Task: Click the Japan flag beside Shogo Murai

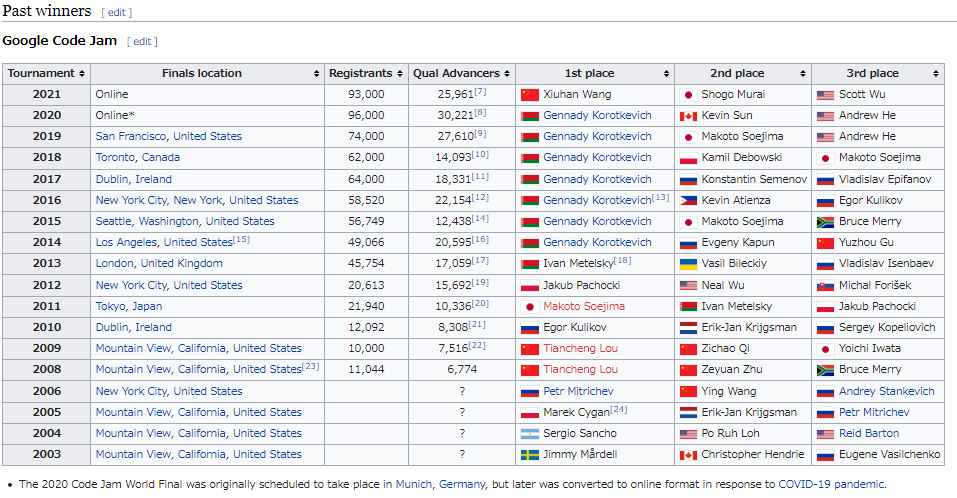Action: click(688, 95)
